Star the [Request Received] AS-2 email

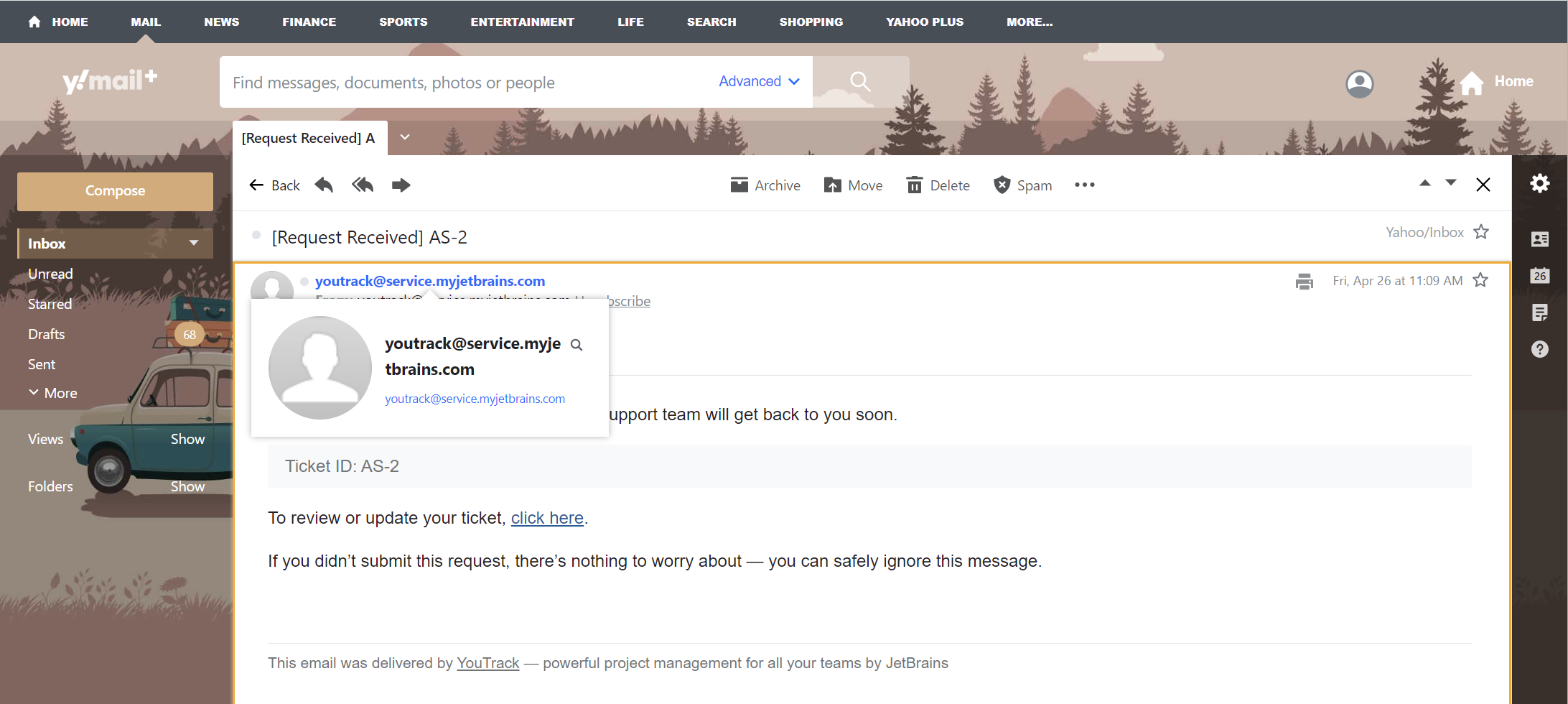pos(1482,231)
